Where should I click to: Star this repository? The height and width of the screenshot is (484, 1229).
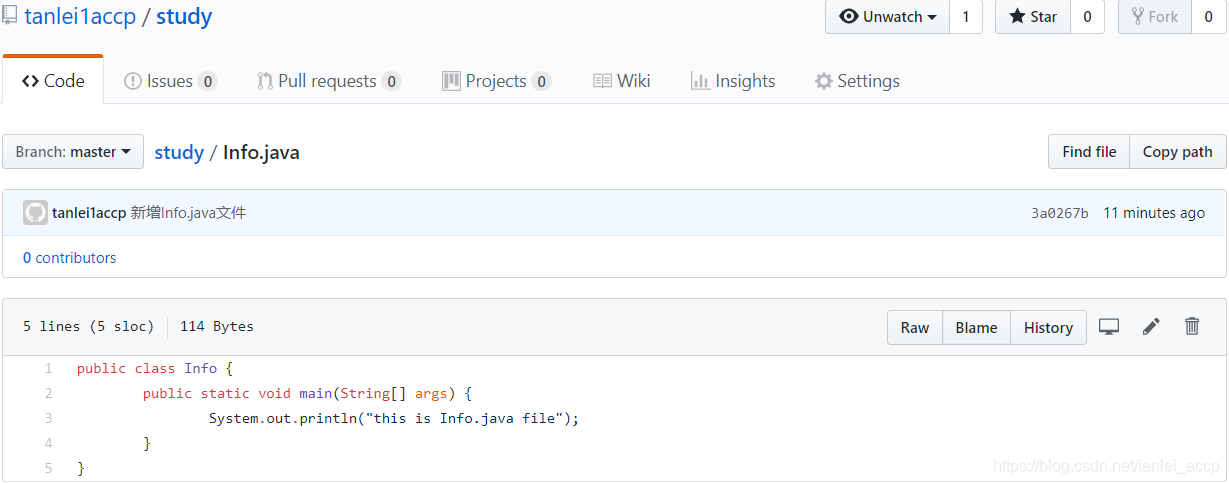click(x=1033, y=16)
